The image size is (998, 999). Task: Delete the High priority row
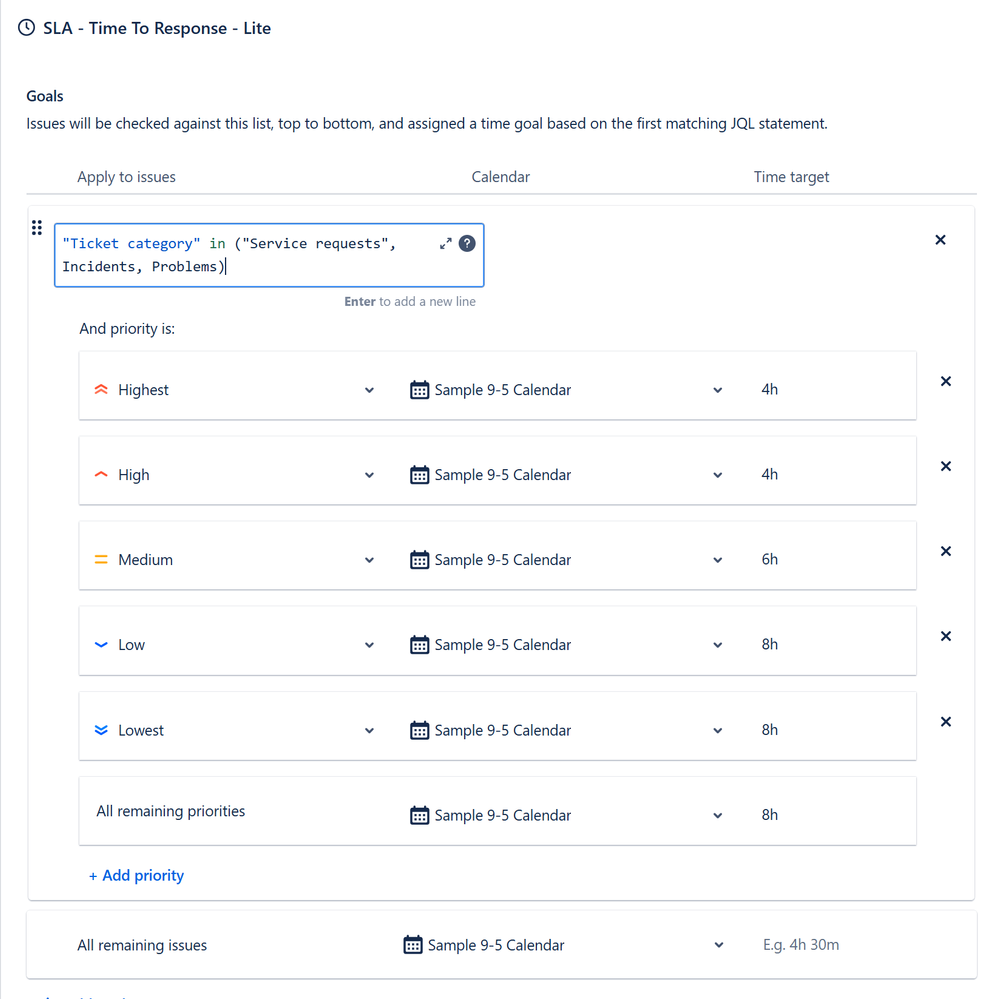tap(946, 466)
